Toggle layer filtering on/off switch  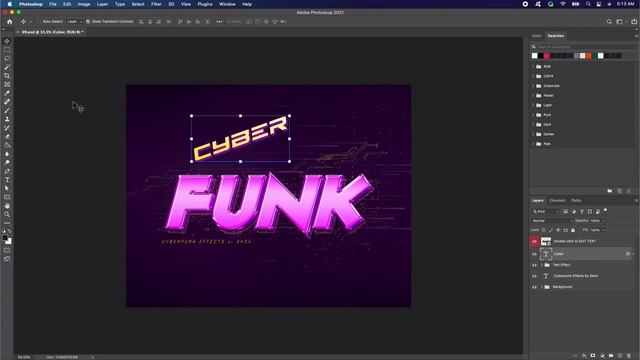click(605, 211)
